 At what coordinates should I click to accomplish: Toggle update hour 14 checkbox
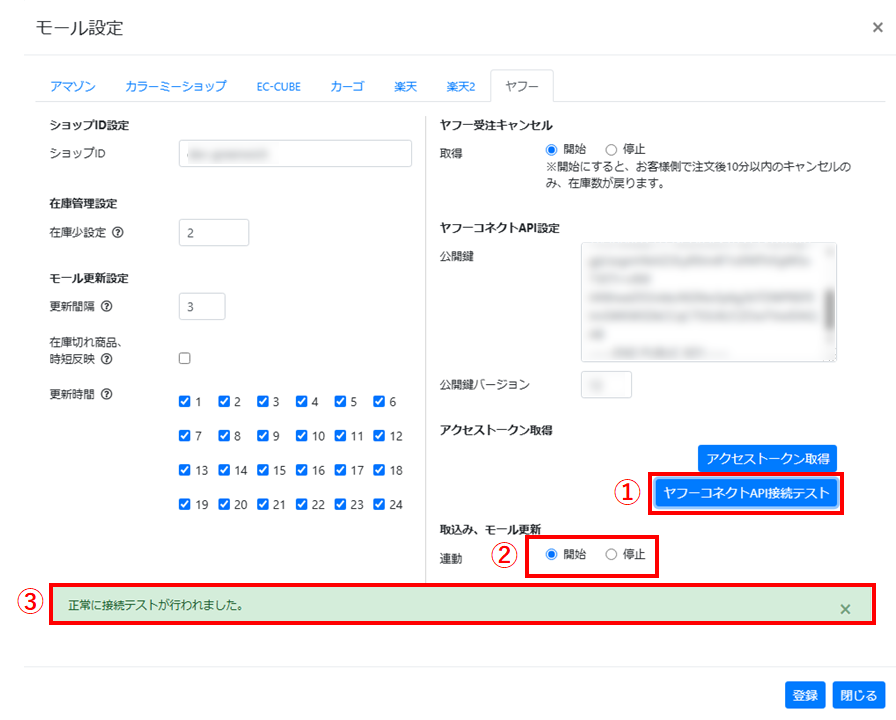224,470
